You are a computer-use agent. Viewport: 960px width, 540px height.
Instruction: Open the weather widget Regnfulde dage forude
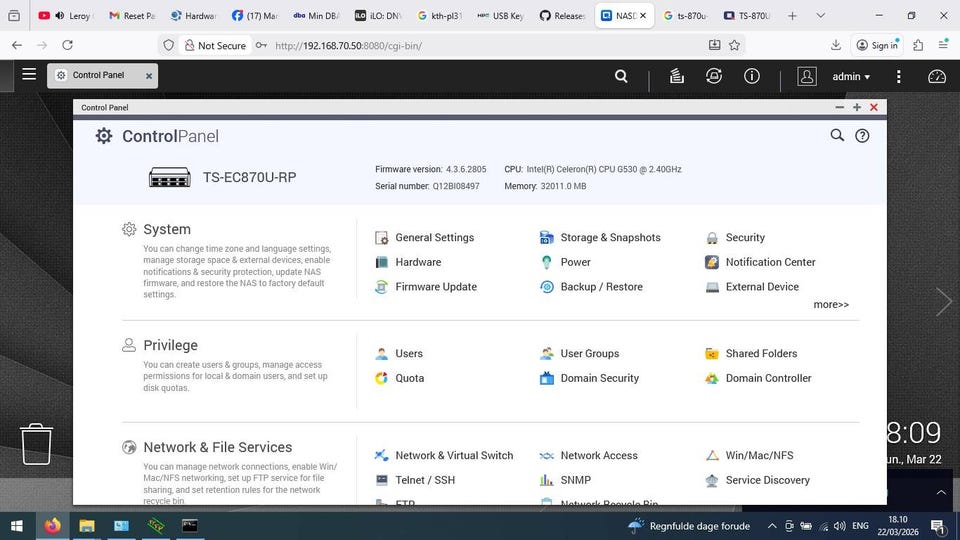[688, 526]
